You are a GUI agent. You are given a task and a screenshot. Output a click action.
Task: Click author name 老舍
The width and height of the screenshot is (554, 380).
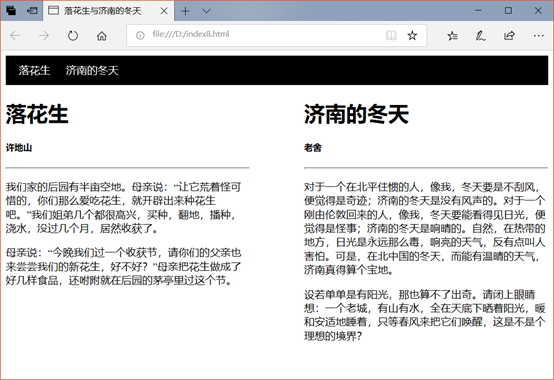point(313,148)
